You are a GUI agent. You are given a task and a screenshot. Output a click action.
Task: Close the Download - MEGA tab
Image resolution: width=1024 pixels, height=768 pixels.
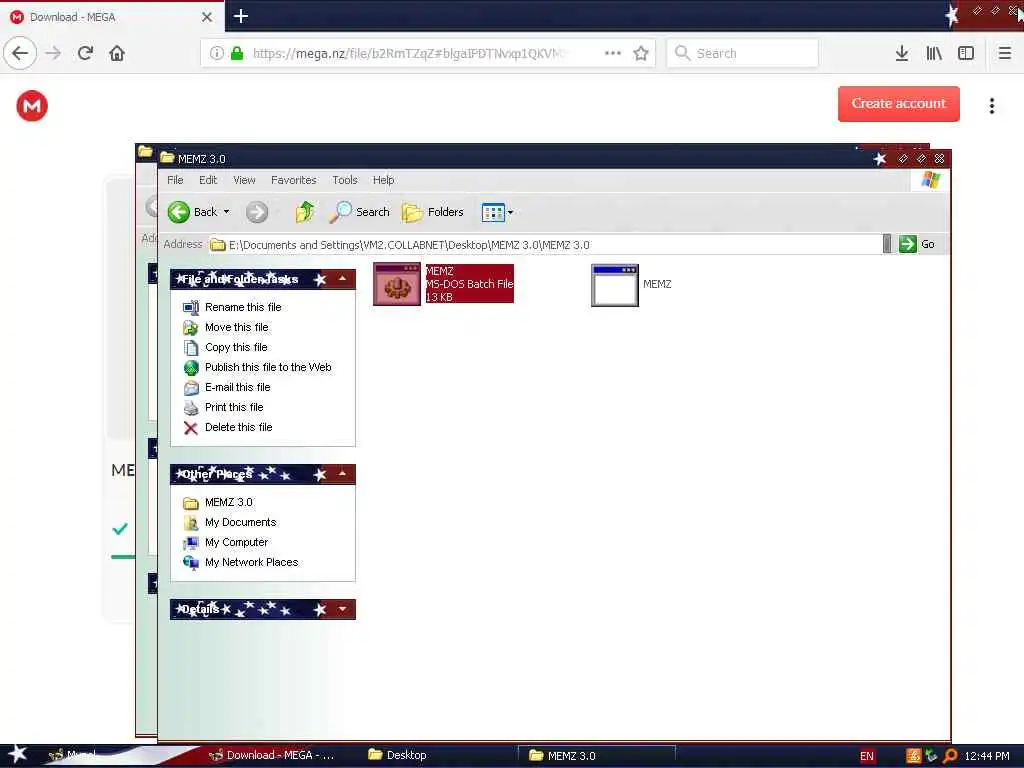tap(206, 17)
